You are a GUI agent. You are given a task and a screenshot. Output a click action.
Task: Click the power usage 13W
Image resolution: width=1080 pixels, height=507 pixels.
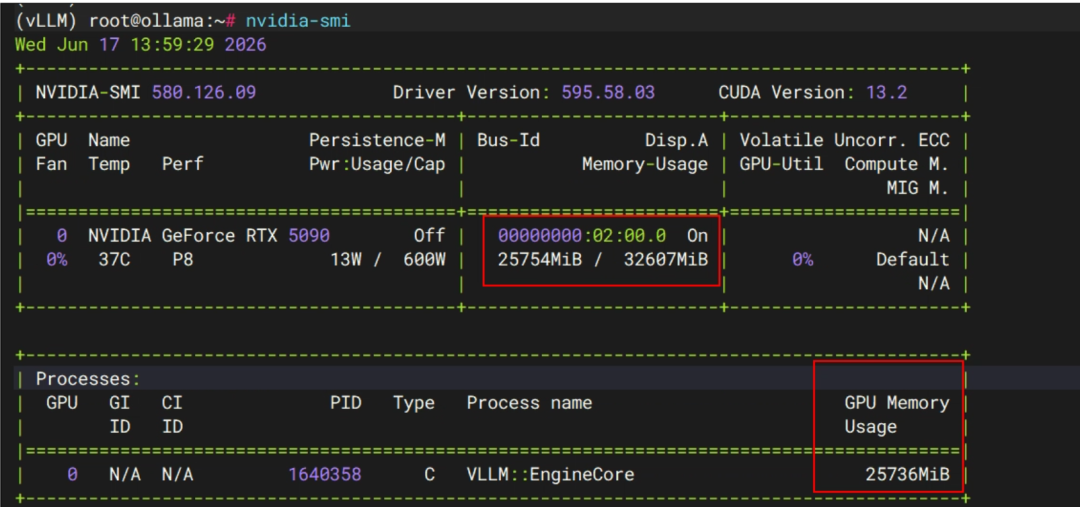[346, 260]
